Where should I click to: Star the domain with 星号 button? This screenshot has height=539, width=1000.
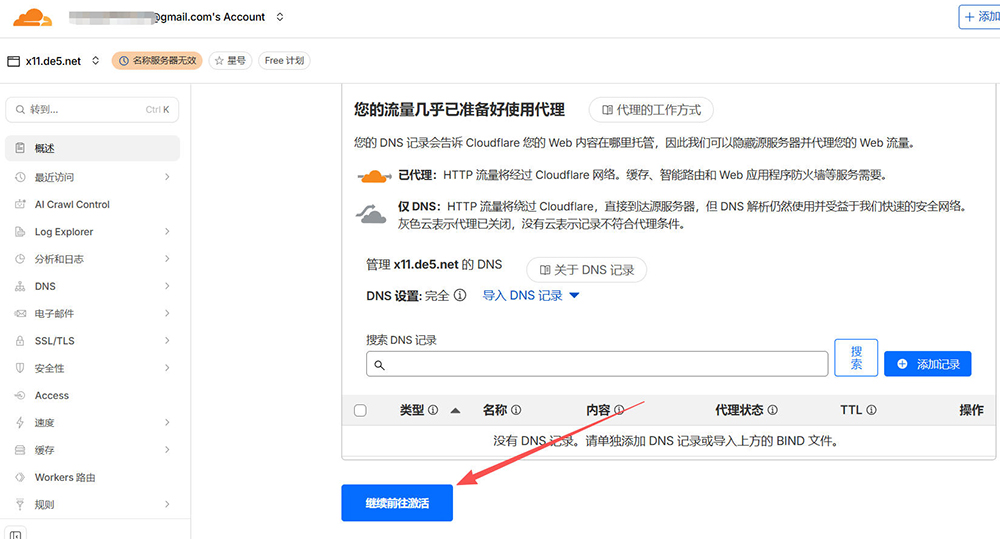click(230, 61)
